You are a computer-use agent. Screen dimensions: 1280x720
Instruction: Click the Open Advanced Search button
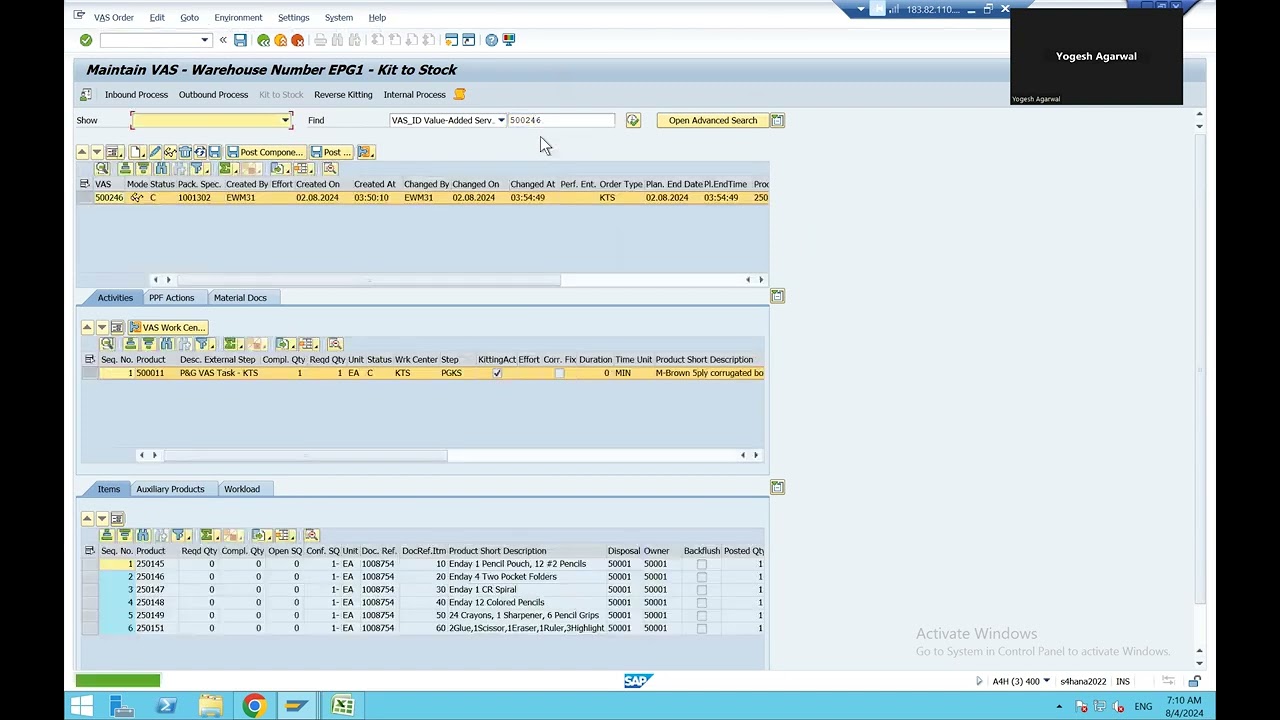click(x=713, y=120)
